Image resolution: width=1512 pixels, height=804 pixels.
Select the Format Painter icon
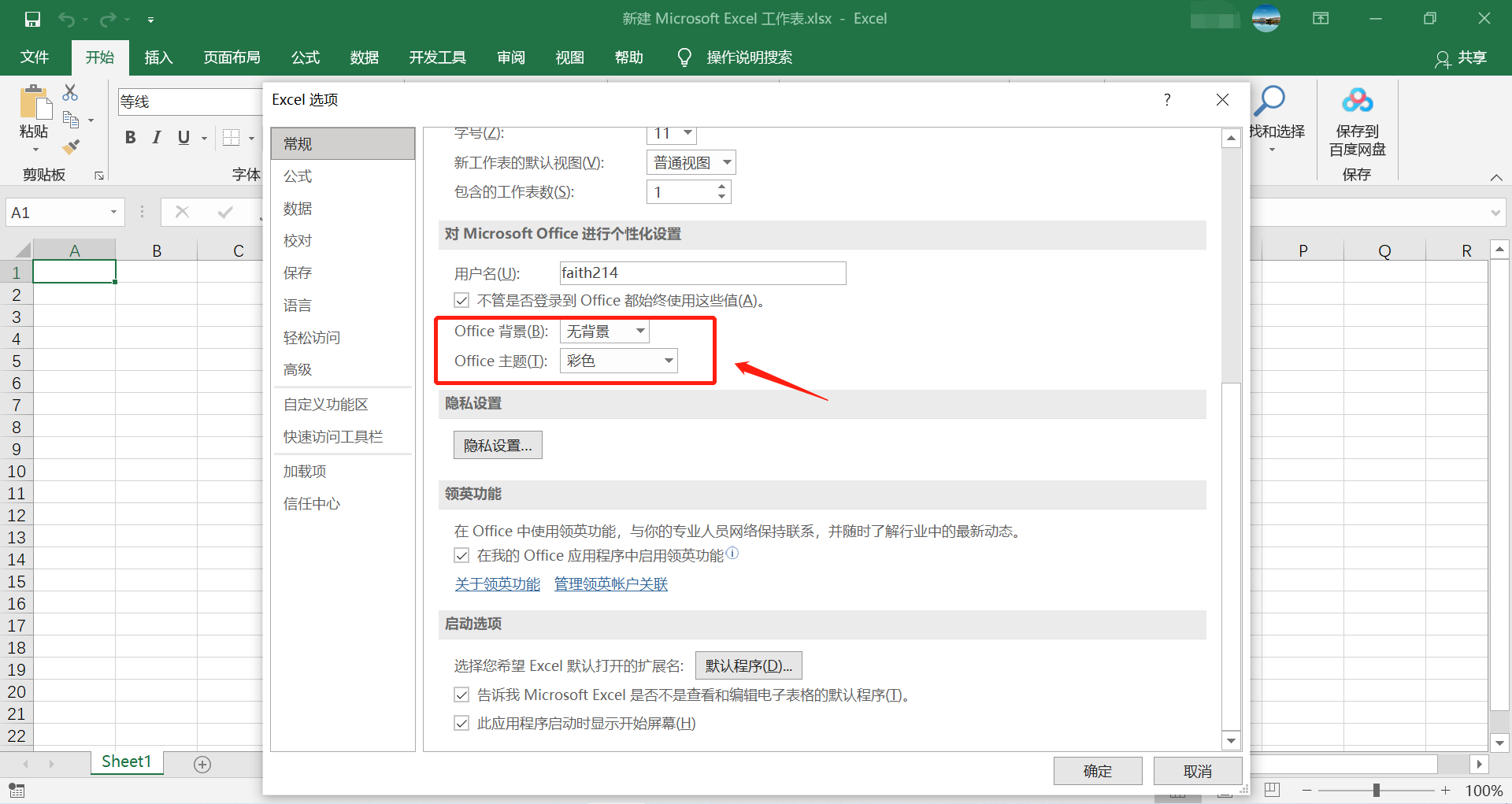pyautogui.click(x=69, y=146)
